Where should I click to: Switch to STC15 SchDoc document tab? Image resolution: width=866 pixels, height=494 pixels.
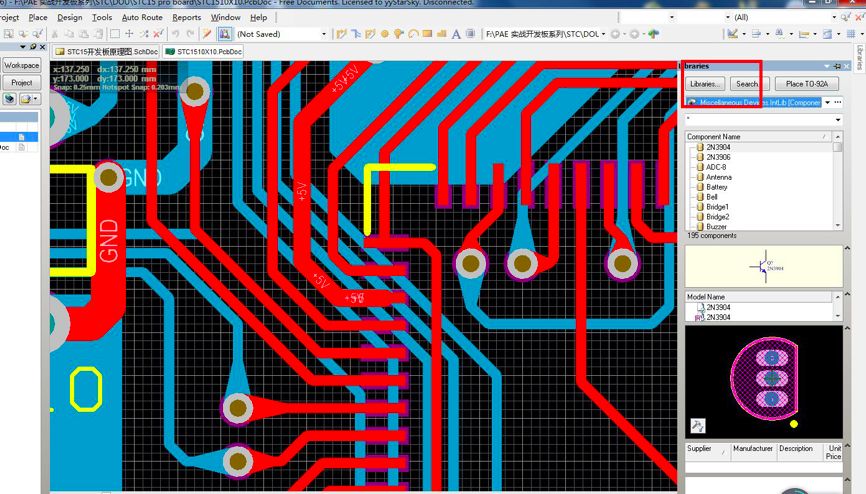(107, 51)
